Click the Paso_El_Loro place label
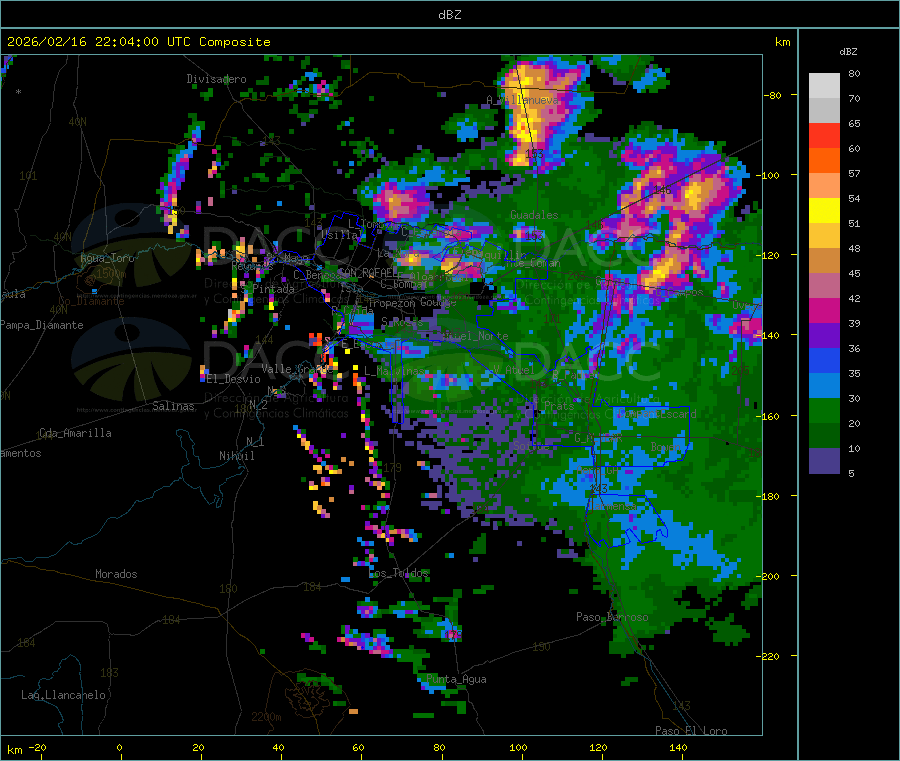 pyautogui.click(x=691, y=731)
